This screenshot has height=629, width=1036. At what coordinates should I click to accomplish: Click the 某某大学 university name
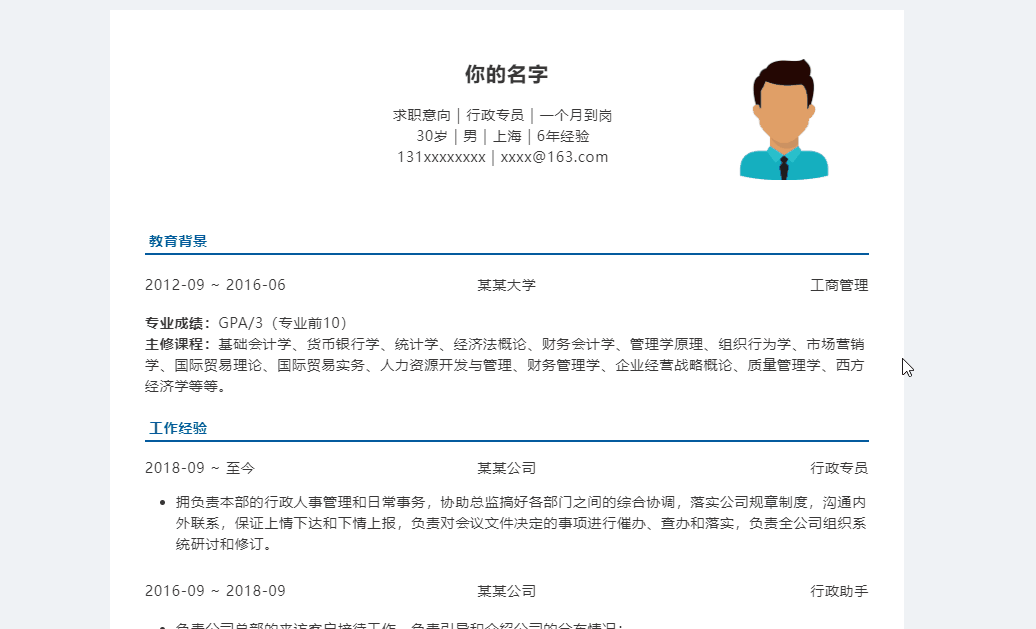(x=506, y=284)
